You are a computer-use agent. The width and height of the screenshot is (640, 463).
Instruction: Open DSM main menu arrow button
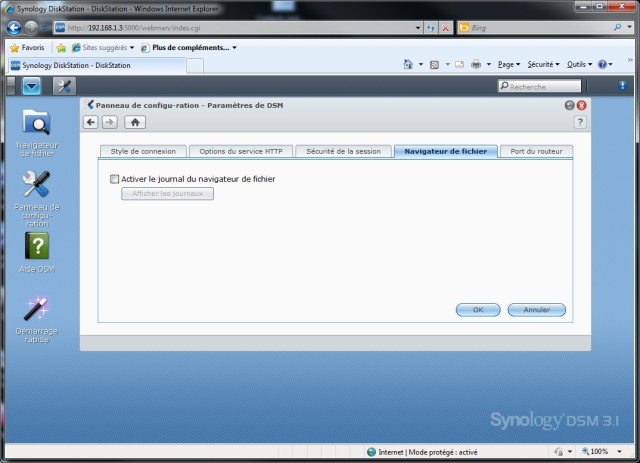pyautogui.click(x=32, y=86)
